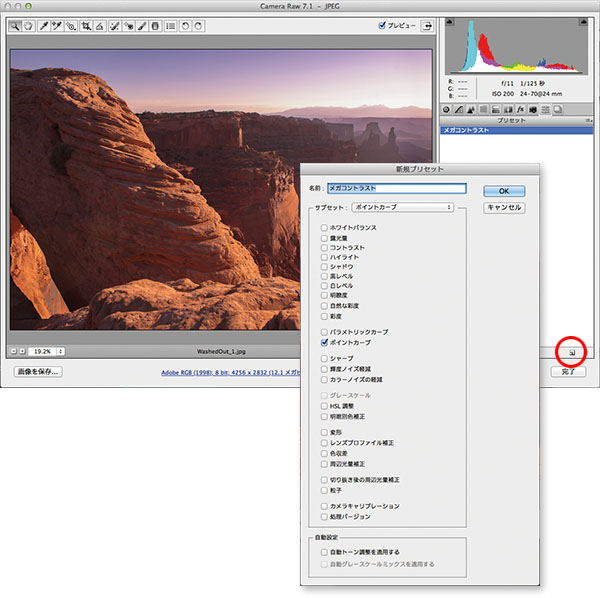Toggle the プレビュー preview checkbox
Screen dimensions: 600x598
pyautogui.click(x=382, y=27)
